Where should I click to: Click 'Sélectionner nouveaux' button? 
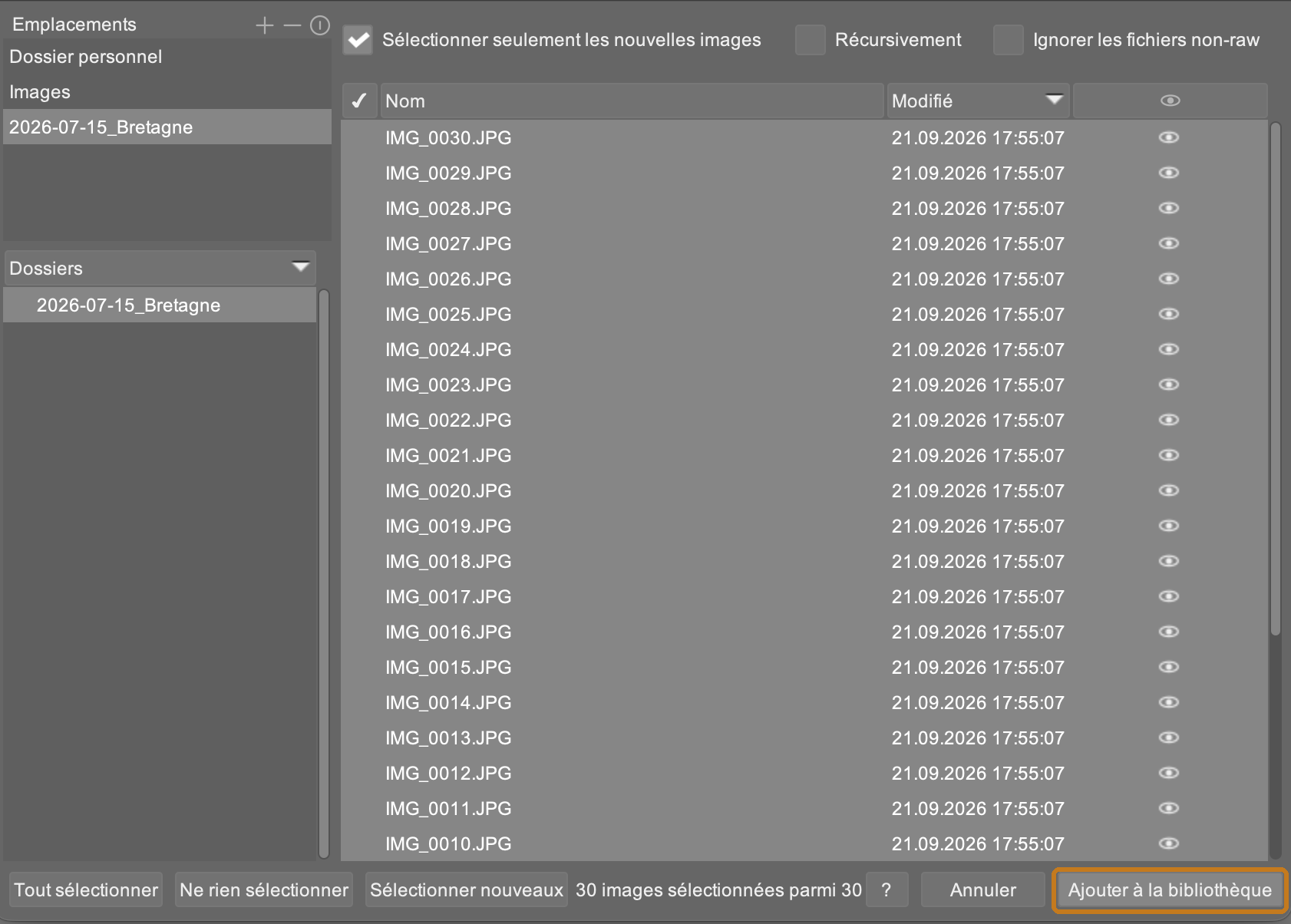click(x=467, y=890)
